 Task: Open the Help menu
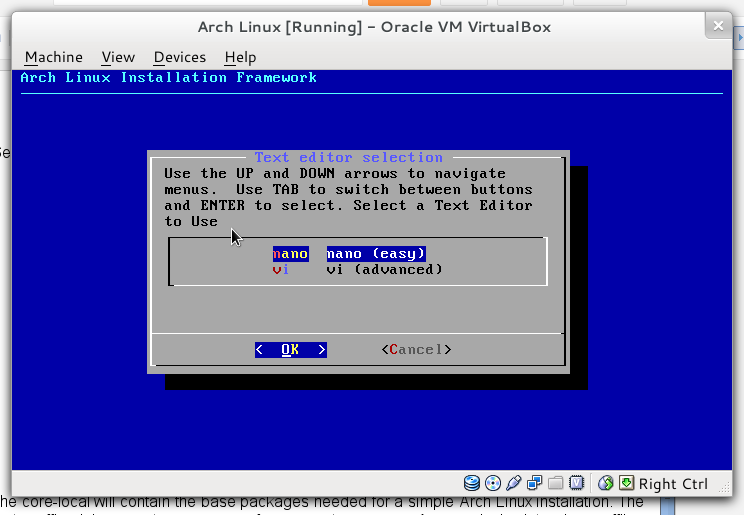click(241, 57)
